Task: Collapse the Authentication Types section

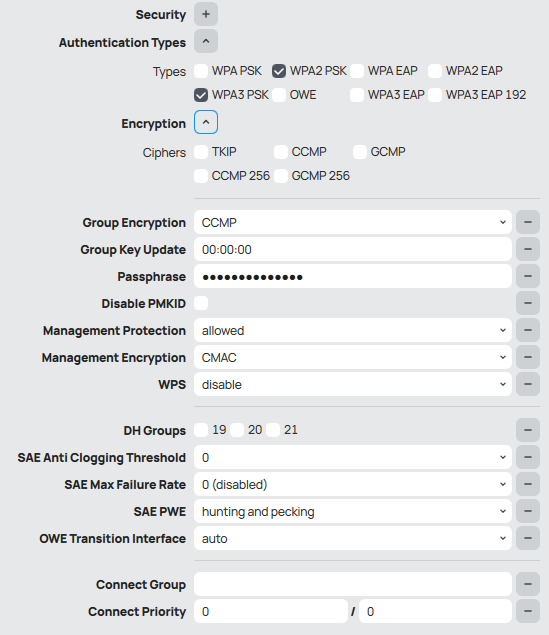Action: pyautogui.click(x=206, y=41)
